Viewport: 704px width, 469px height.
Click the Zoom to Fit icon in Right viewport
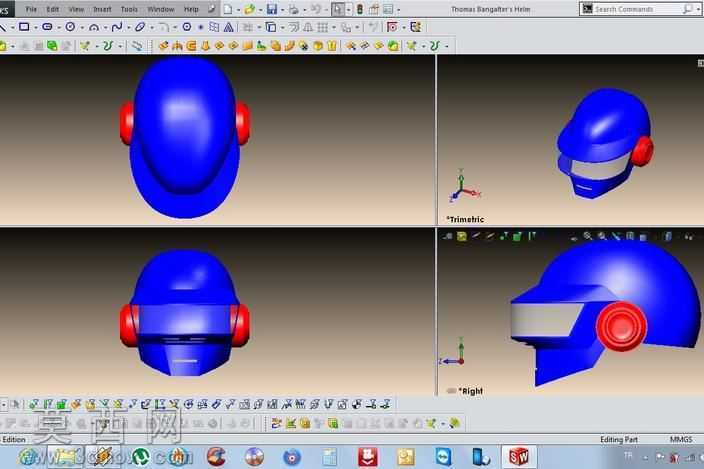click(x=587, y=236)
